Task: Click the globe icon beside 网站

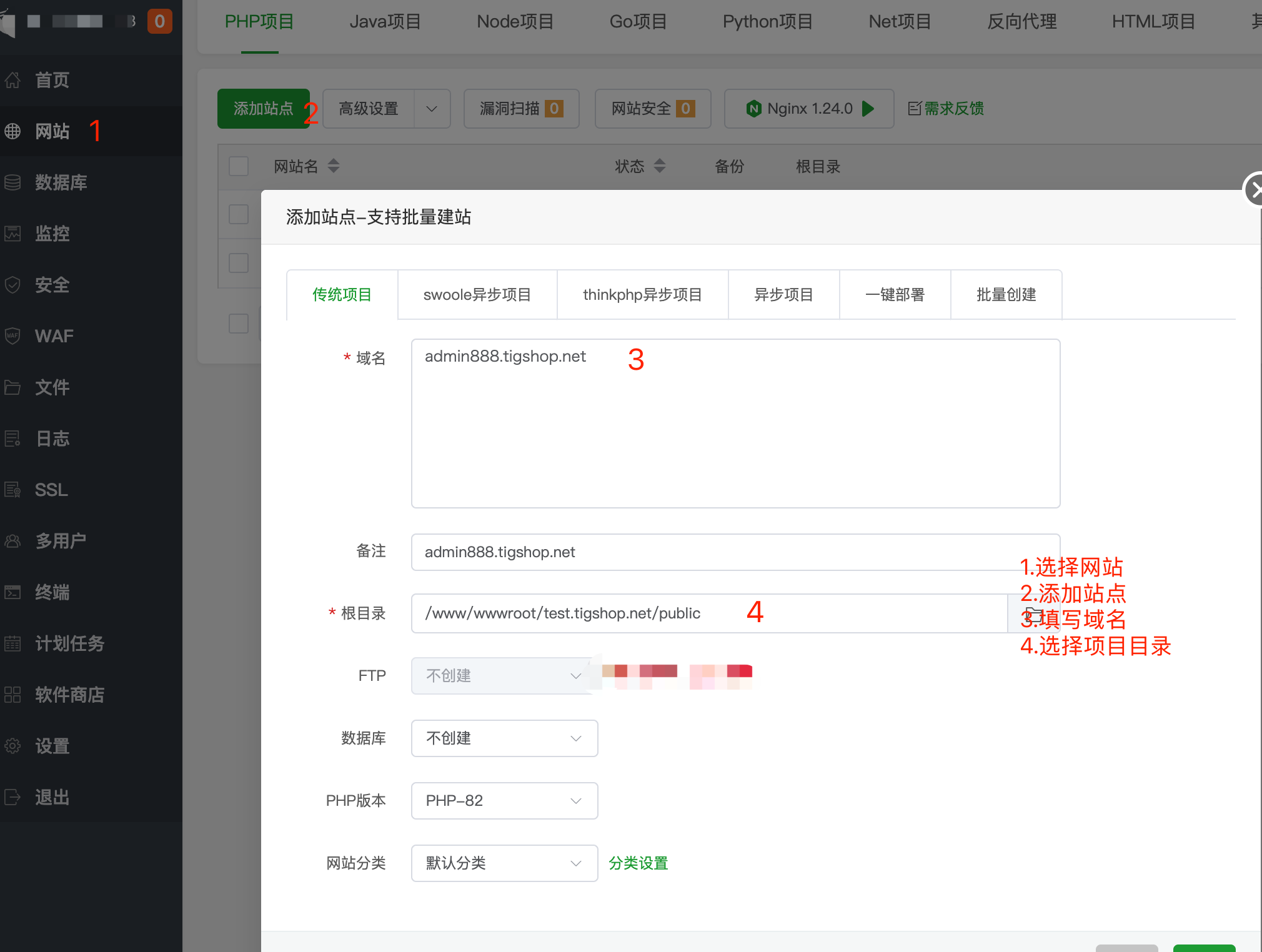Action: click(x=12, y=131)
